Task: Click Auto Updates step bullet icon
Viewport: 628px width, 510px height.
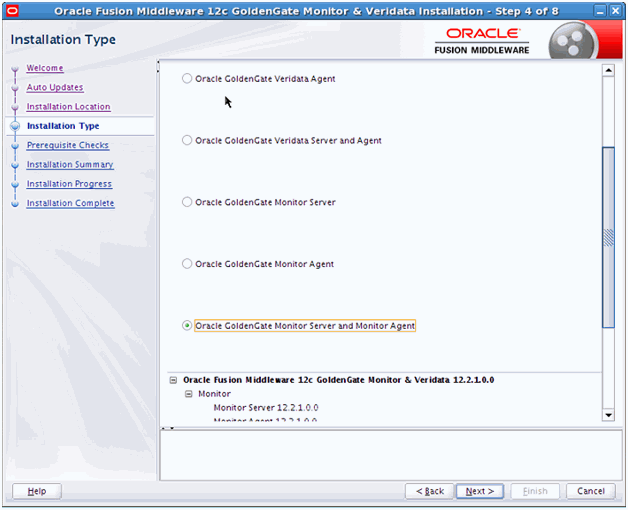Action: pos(15,88)
